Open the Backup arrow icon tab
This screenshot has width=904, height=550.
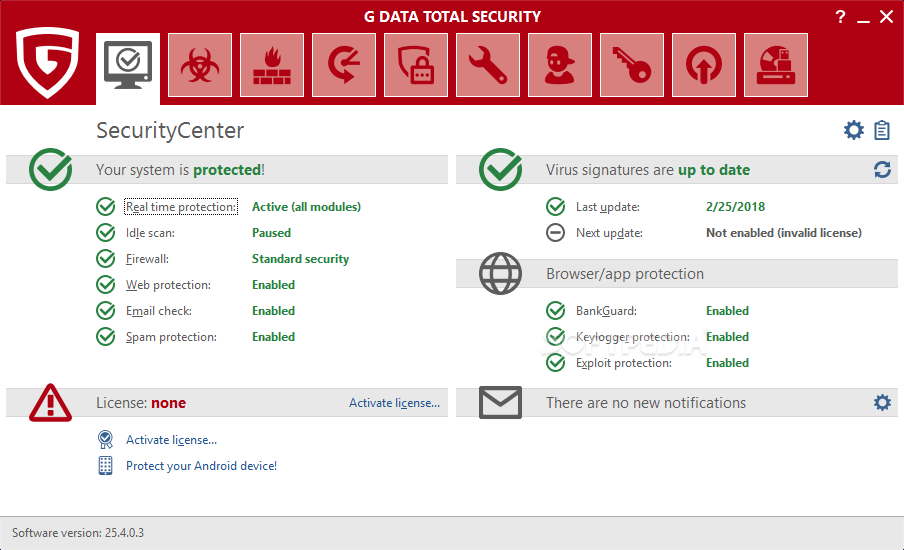click(x=344, y=65)
